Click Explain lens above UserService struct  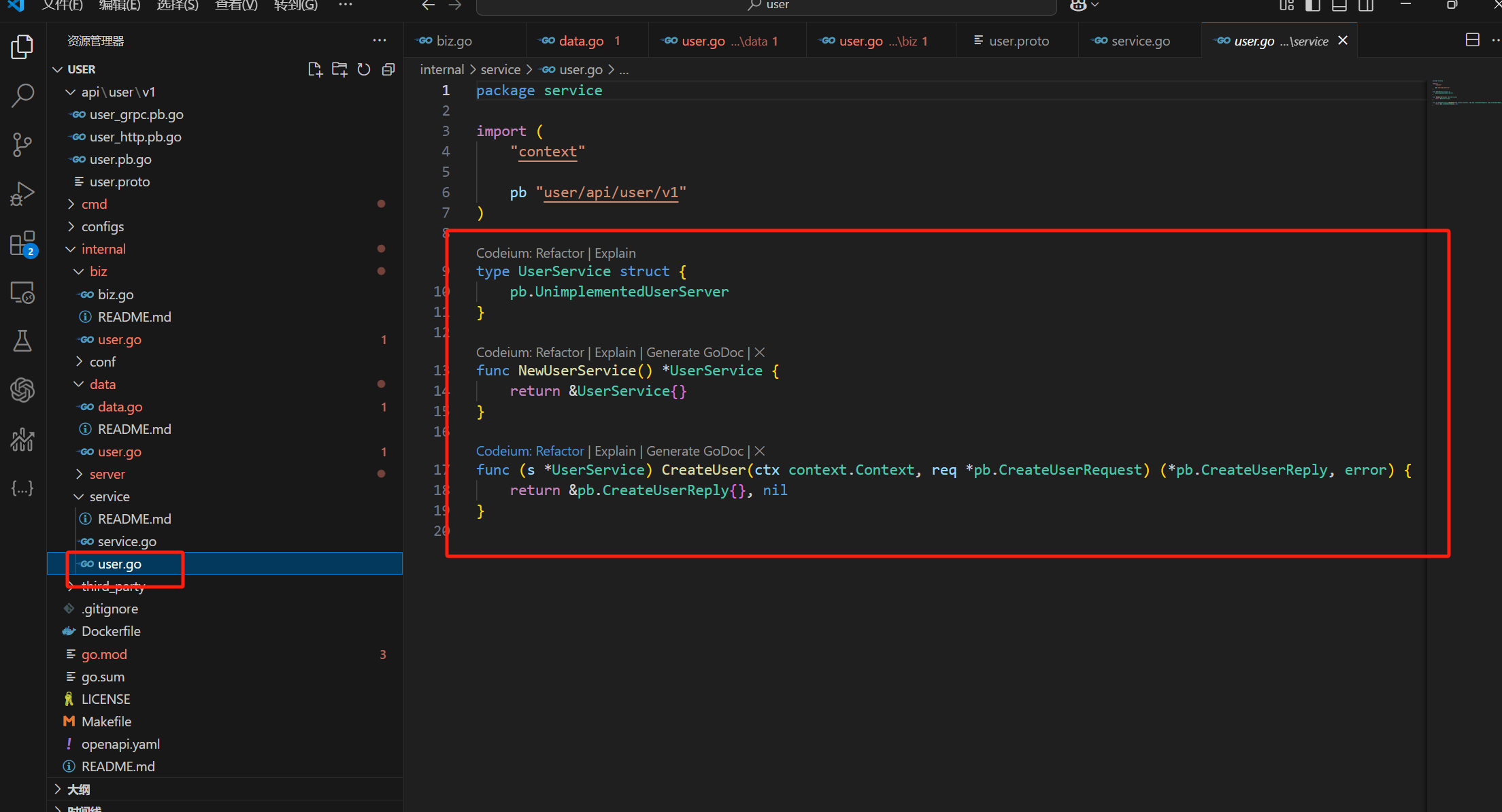click(615, 253)
